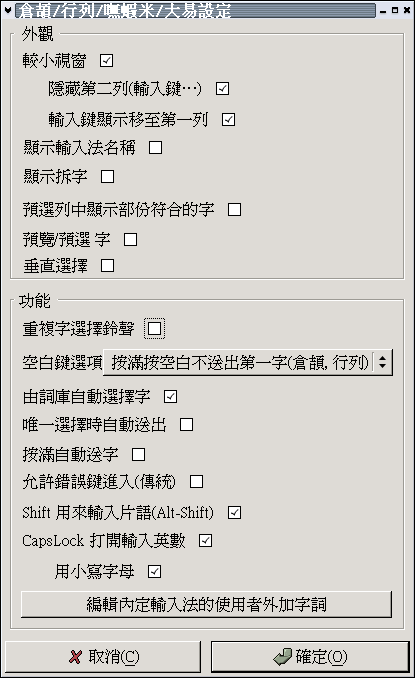This screenshot has width=415, height=678.
Task: Click the 取消(C) button
Action: (103, 657)
